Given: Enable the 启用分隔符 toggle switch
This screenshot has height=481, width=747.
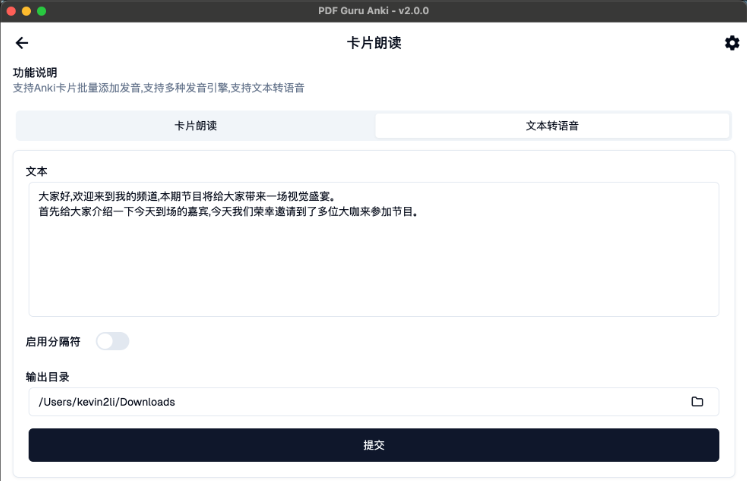Looking at the screenshot, I should pos(112,341).
